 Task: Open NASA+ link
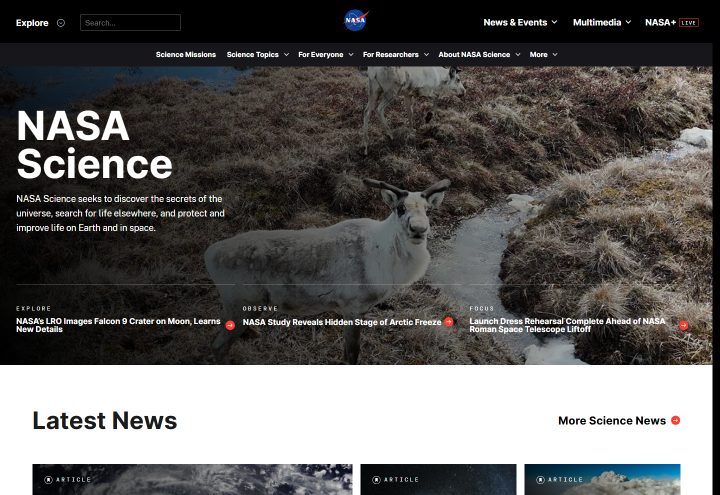coord(660,22)
